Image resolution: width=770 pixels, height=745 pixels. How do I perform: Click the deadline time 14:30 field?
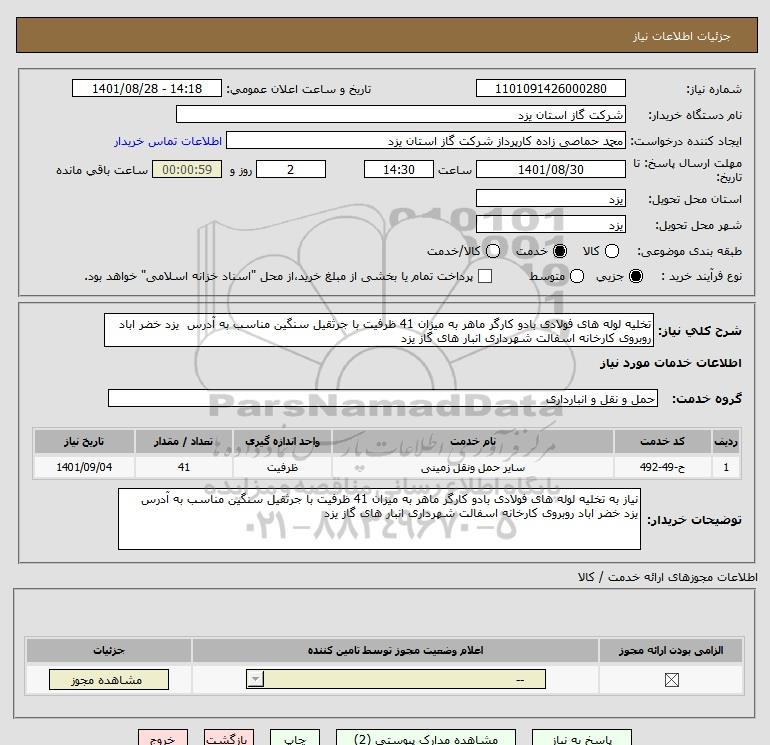(399, 169)
